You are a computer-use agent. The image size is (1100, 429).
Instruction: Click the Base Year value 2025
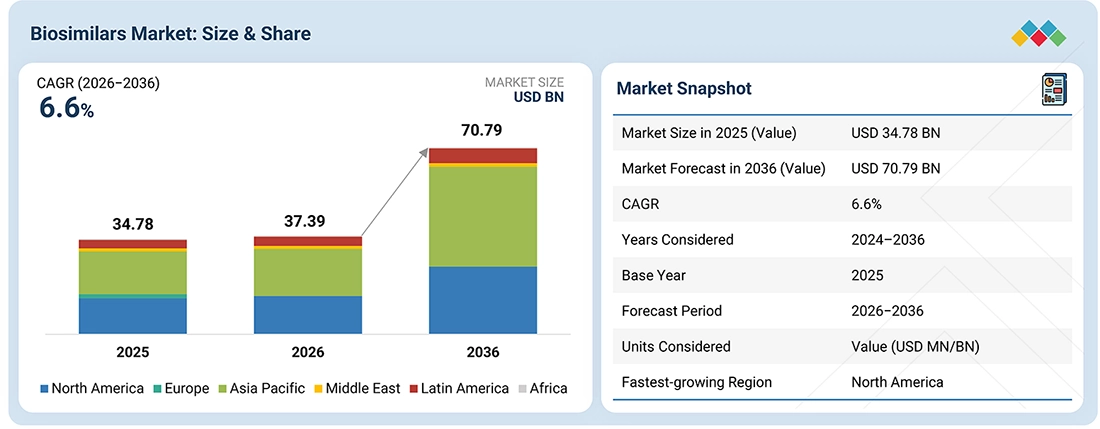click(867, 275)
